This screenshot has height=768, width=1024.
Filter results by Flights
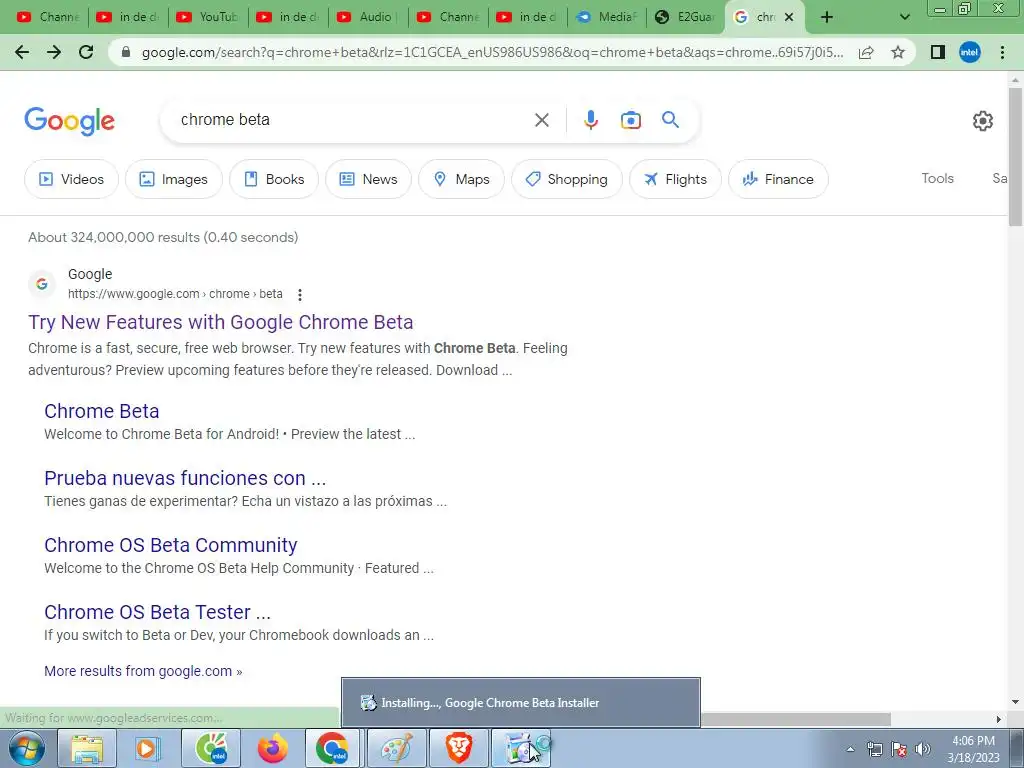click(675, 179)
